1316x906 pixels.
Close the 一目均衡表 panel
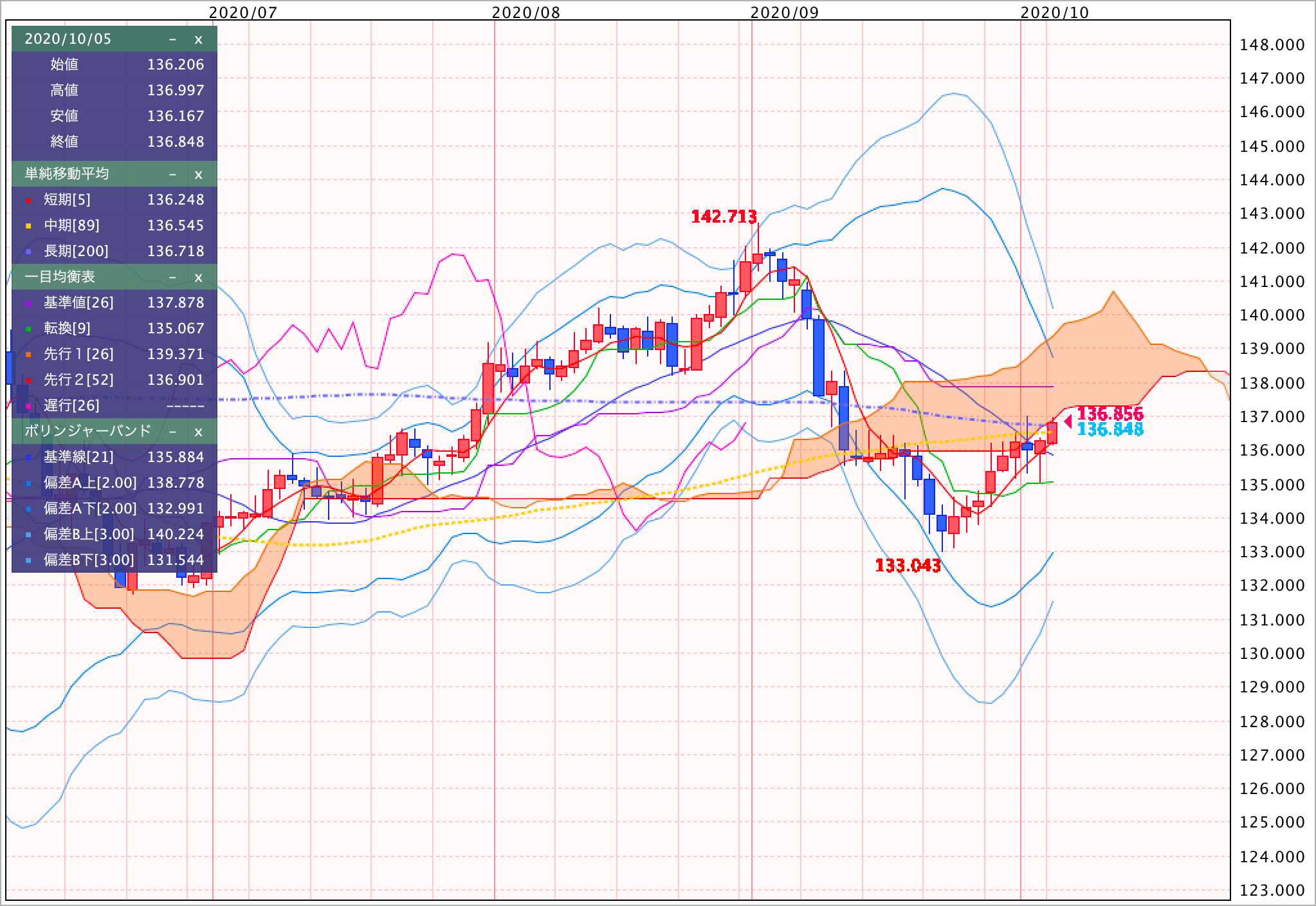pyautogui.click(x=198, y=277)
